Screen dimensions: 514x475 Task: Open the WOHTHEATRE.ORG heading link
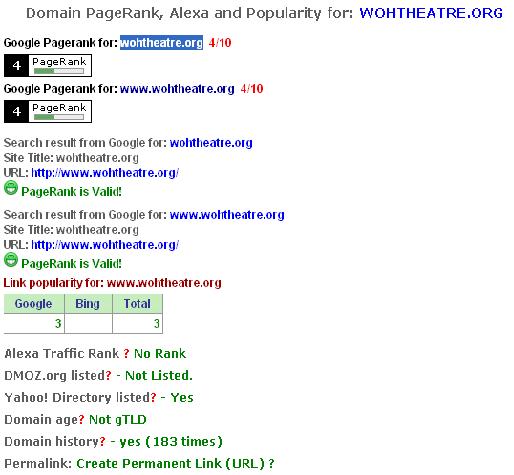431,13
